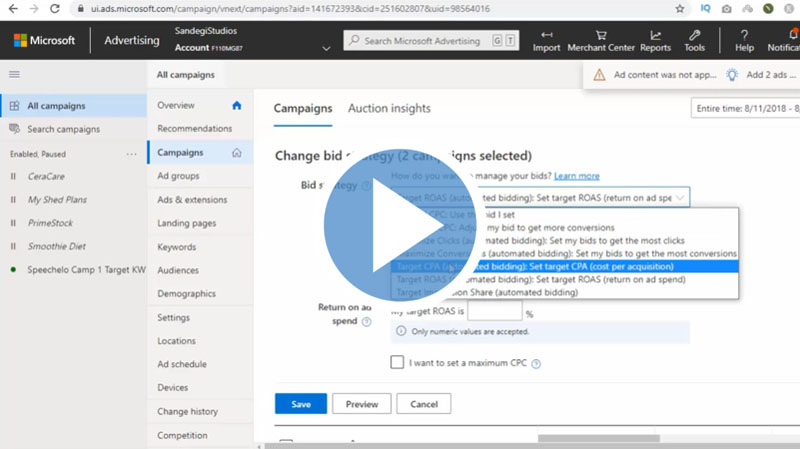Open the Tools menu
The image size is (800, 449).
694,41
